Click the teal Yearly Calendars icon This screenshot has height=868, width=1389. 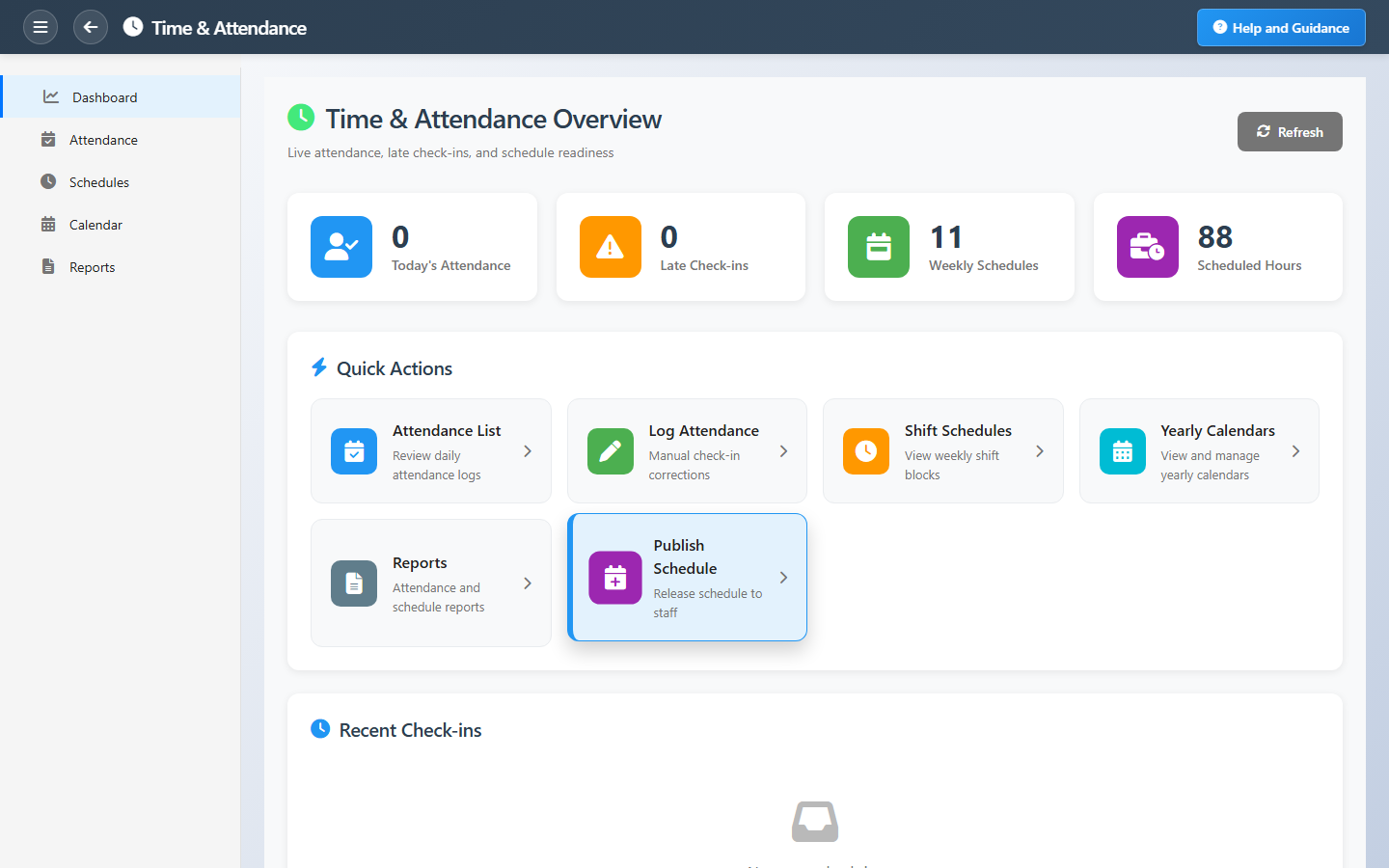[1123, 451]
